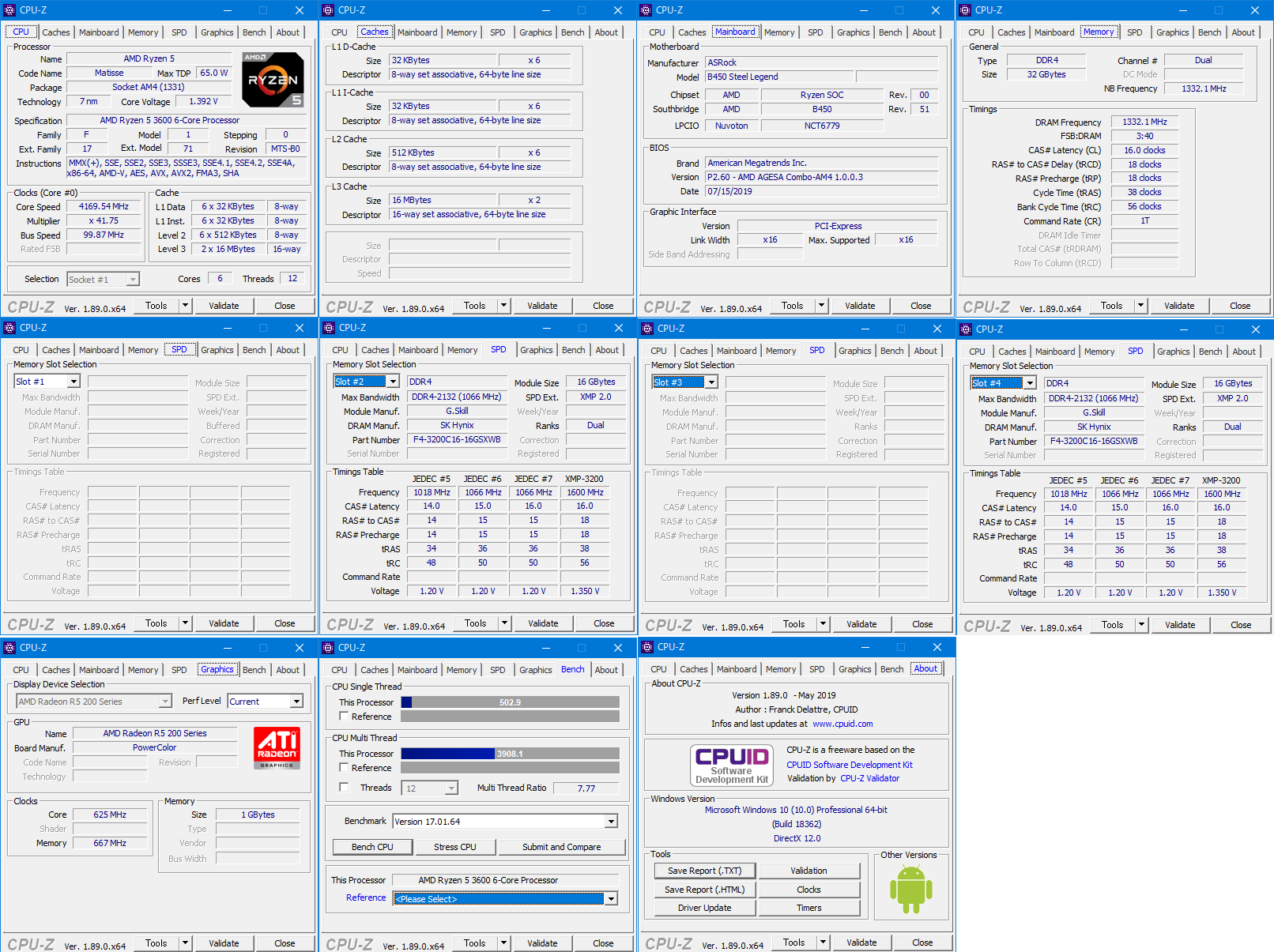Click the Ryzen 5 logo in CPU window
Screen dimensions: 1274x952
point(273,80)
